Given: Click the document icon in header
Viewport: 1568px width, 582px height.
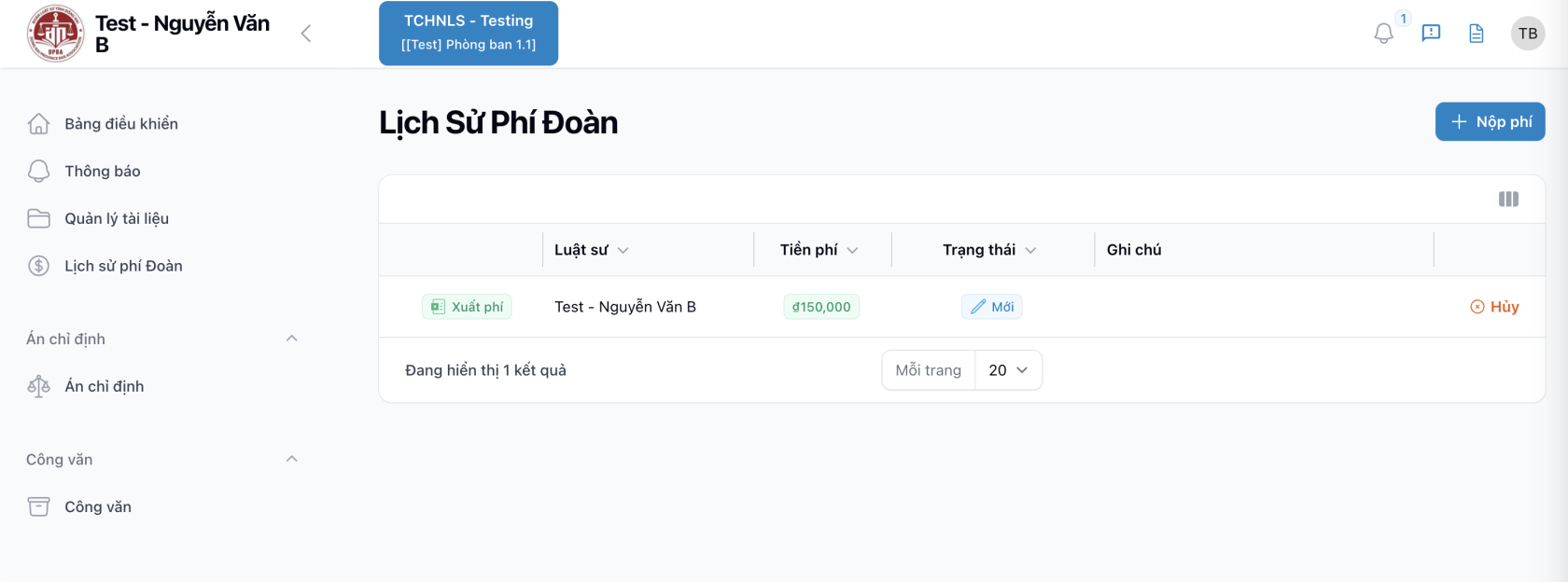Looking at the screenshot, I should (1477, 34).
